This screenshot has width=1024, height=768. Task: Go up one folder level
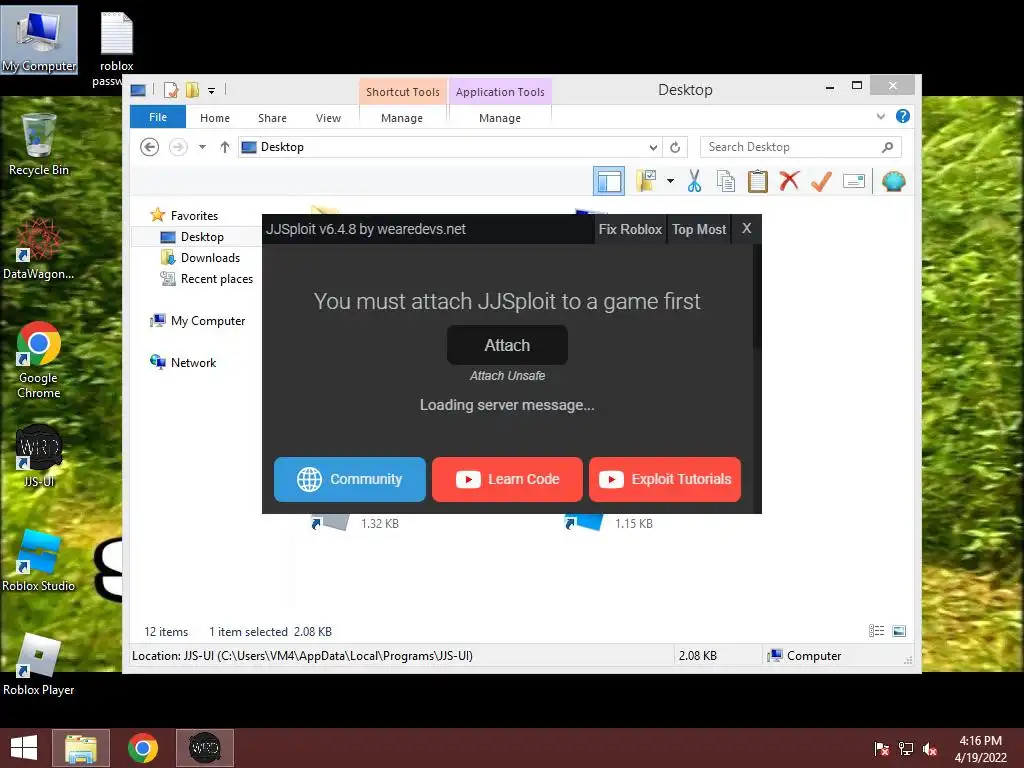pyautogui.click(x=225, y=147)
